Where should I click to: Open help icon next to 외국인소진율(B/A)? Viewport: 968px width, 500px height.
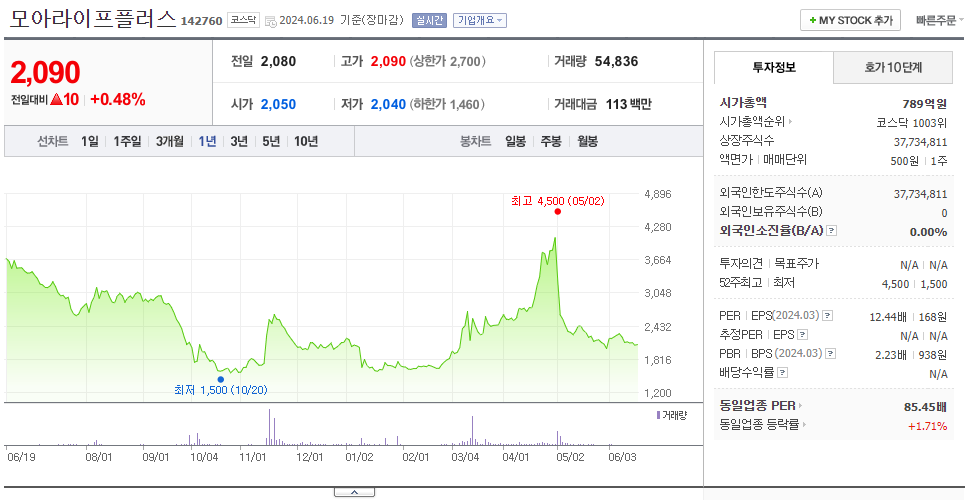(832, 231)
